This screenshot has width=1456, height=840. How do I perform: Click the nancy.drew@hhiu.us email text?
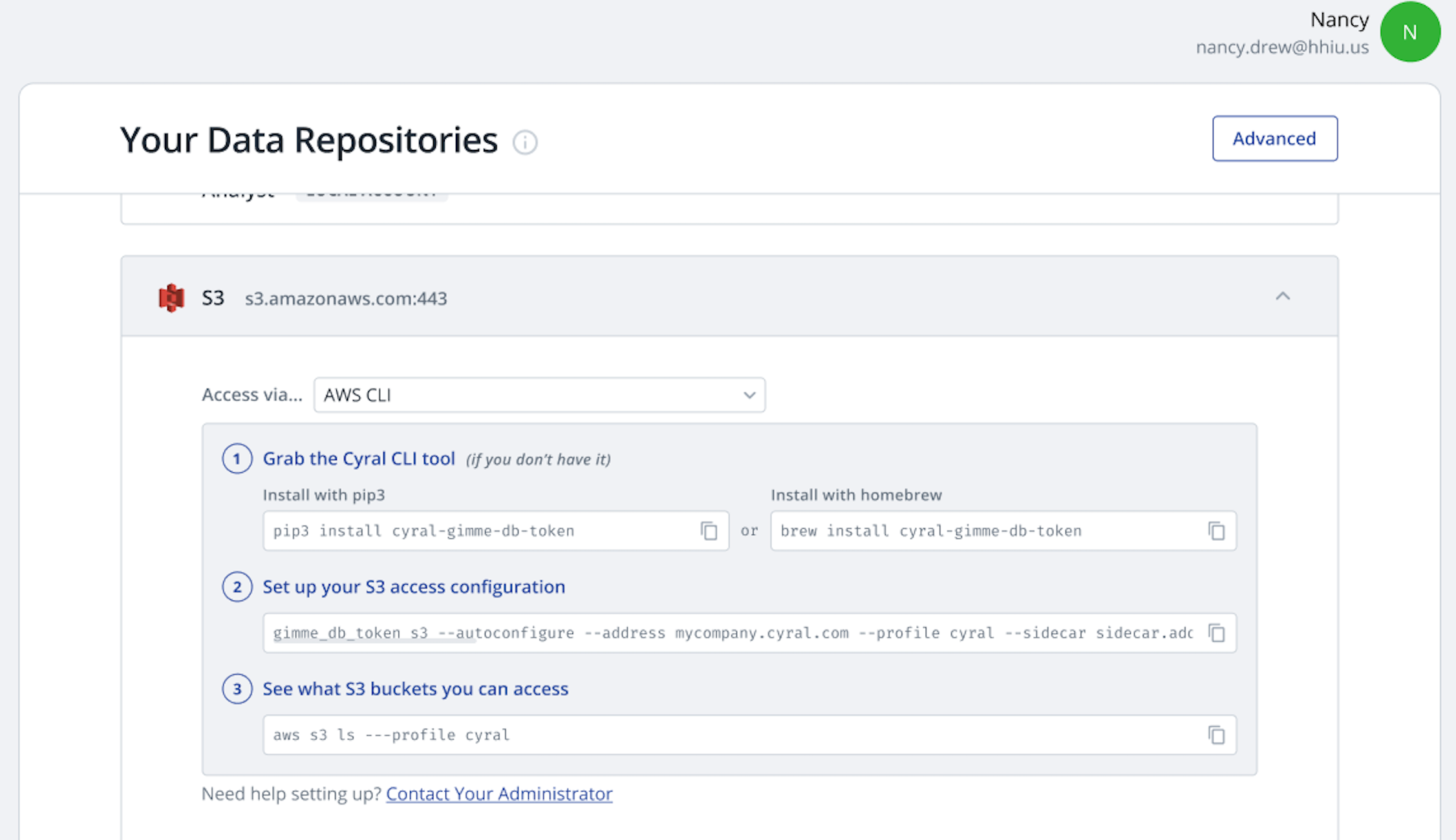pyautogui.click(x=1281, y=47)
